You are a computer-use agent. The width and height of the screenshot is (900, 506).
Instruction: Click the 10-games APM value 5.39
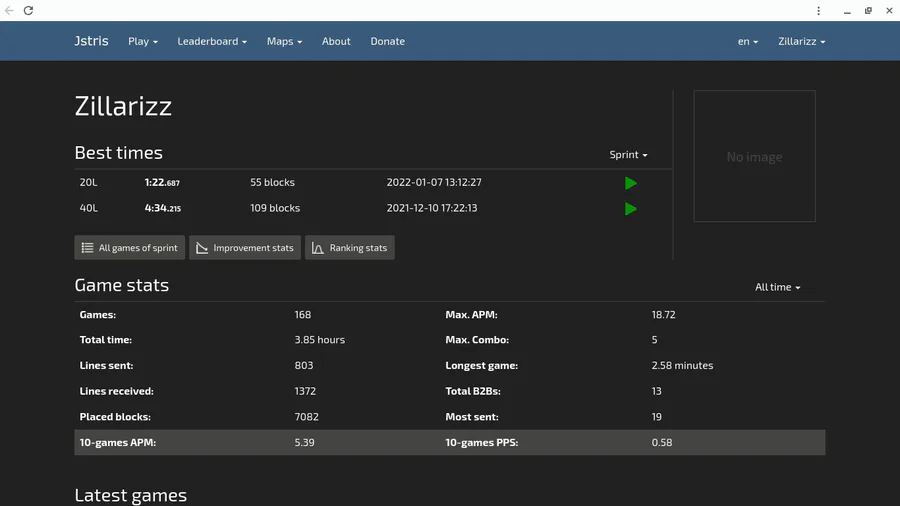304,442
